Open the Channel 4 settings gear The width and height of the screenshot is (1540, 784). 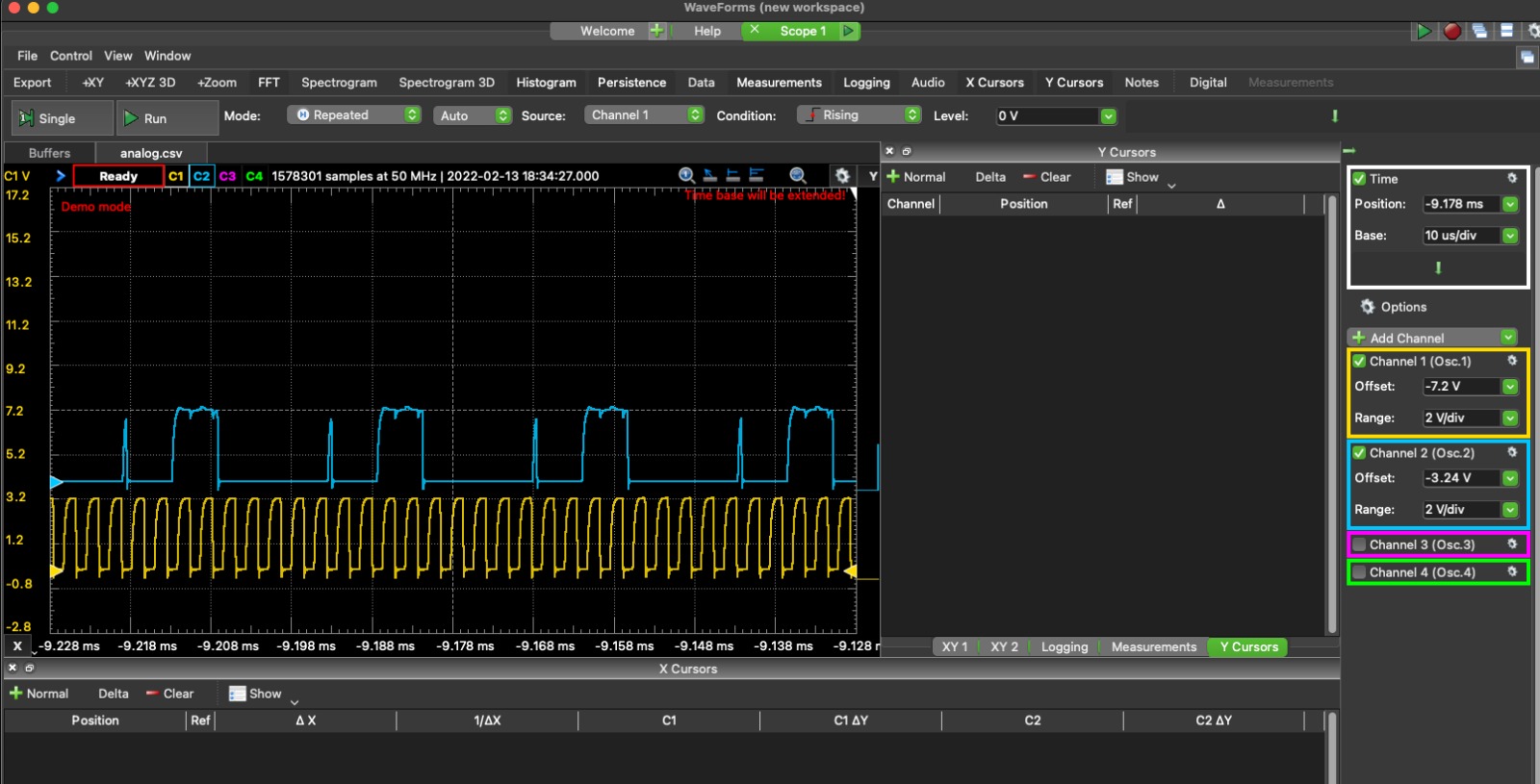(1512, 571)
